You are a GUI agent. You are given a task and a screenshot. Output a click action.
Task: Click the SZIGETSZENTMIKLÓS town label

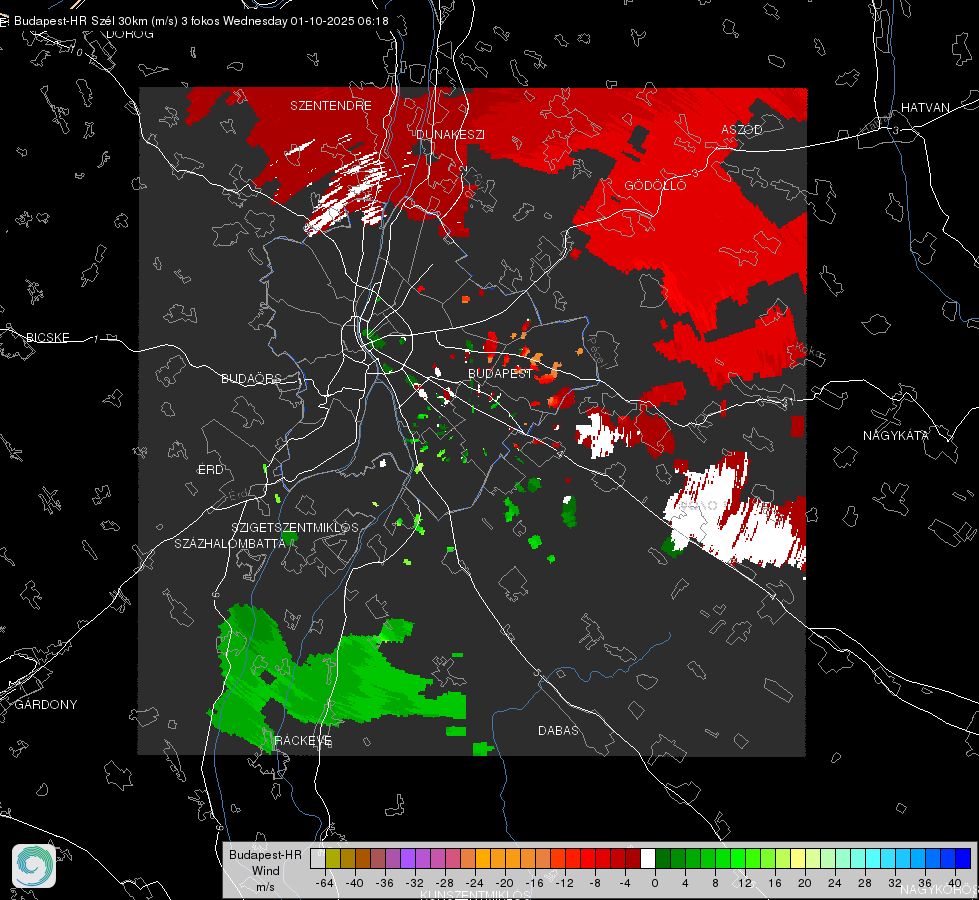295,528
